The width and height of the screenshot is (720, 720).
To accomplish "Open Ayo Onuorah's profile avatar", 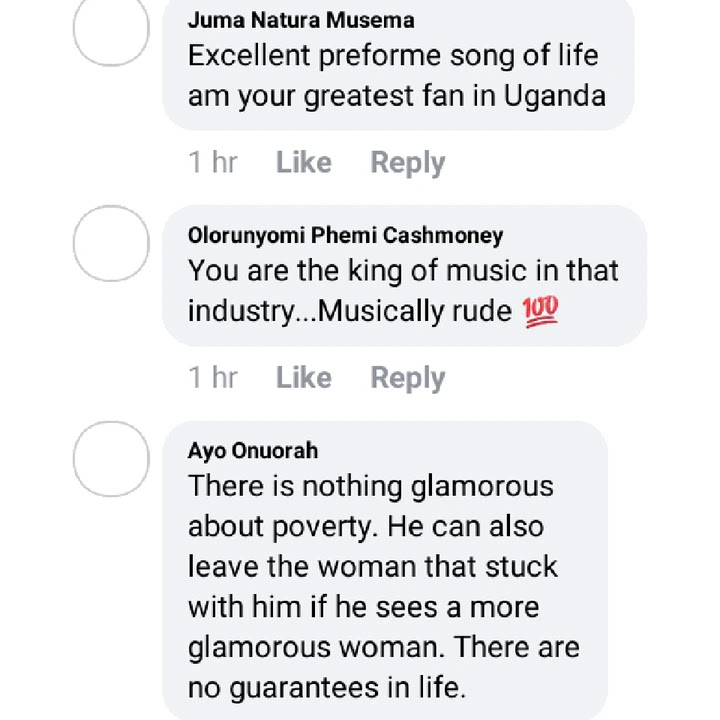I will pos(111,459).
